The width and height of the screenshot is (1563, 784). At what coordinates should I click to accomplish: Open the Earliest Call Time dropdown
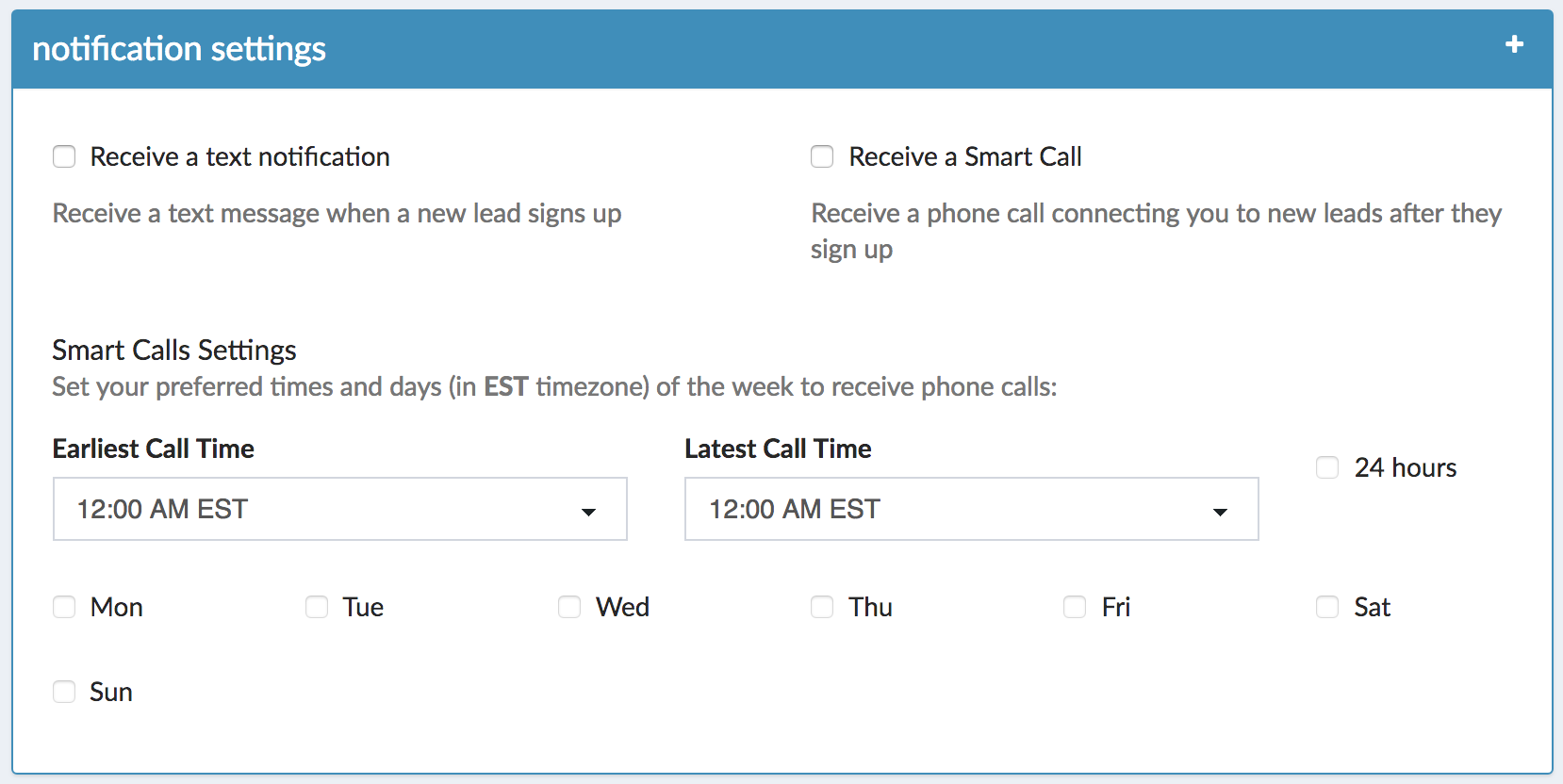(339, 509)
